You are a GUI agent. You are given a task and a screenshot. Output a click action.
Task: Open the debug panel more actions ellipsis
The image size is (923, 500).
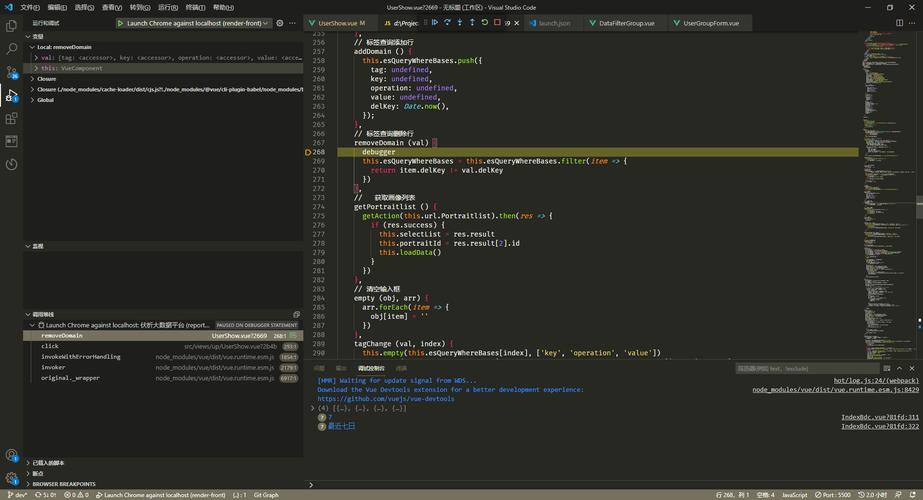[x=293, y=23]
